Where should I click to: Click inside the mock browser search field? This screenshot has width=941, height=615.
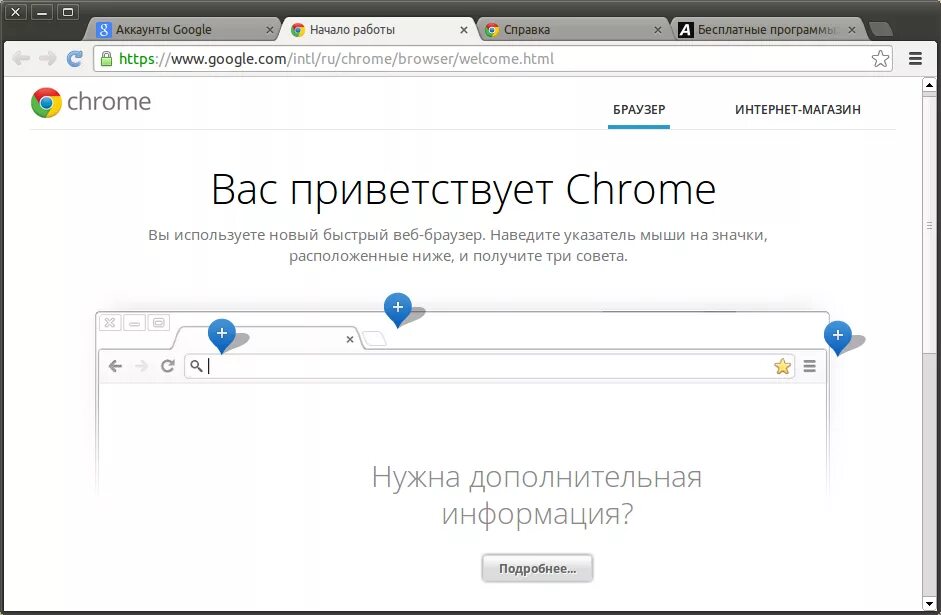(489, 366)
